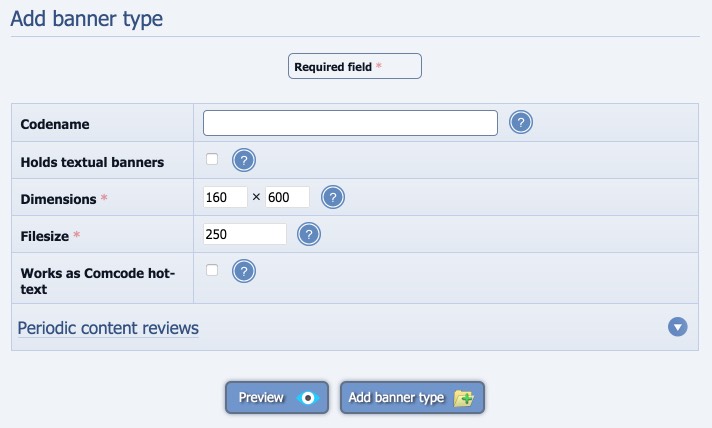Screen dimensions: 712x428
Task: Select the width field showing 160
Action: (x=225, y=197)
